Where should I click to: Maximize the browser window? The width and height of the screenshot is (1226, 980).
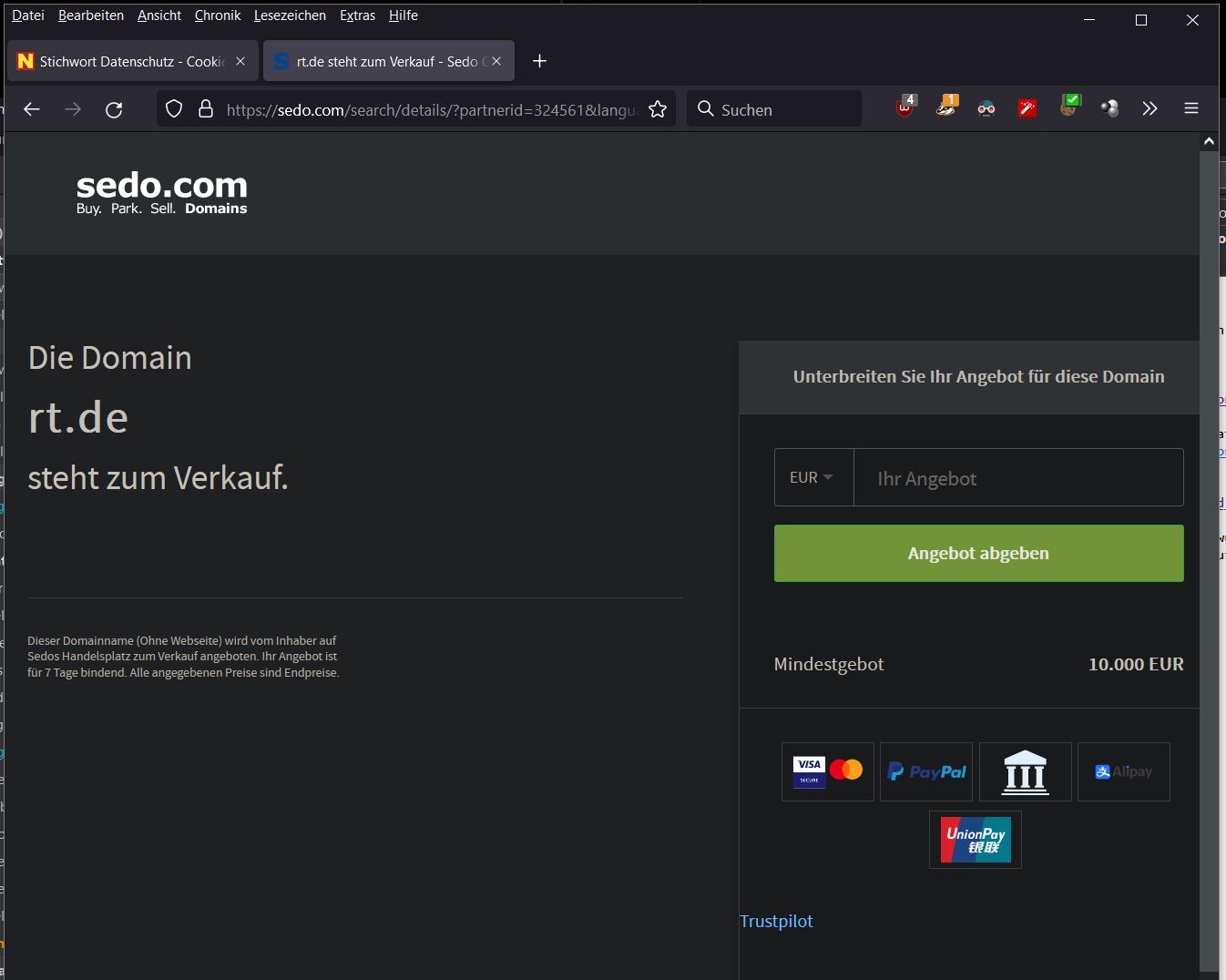coord(1140,20)
